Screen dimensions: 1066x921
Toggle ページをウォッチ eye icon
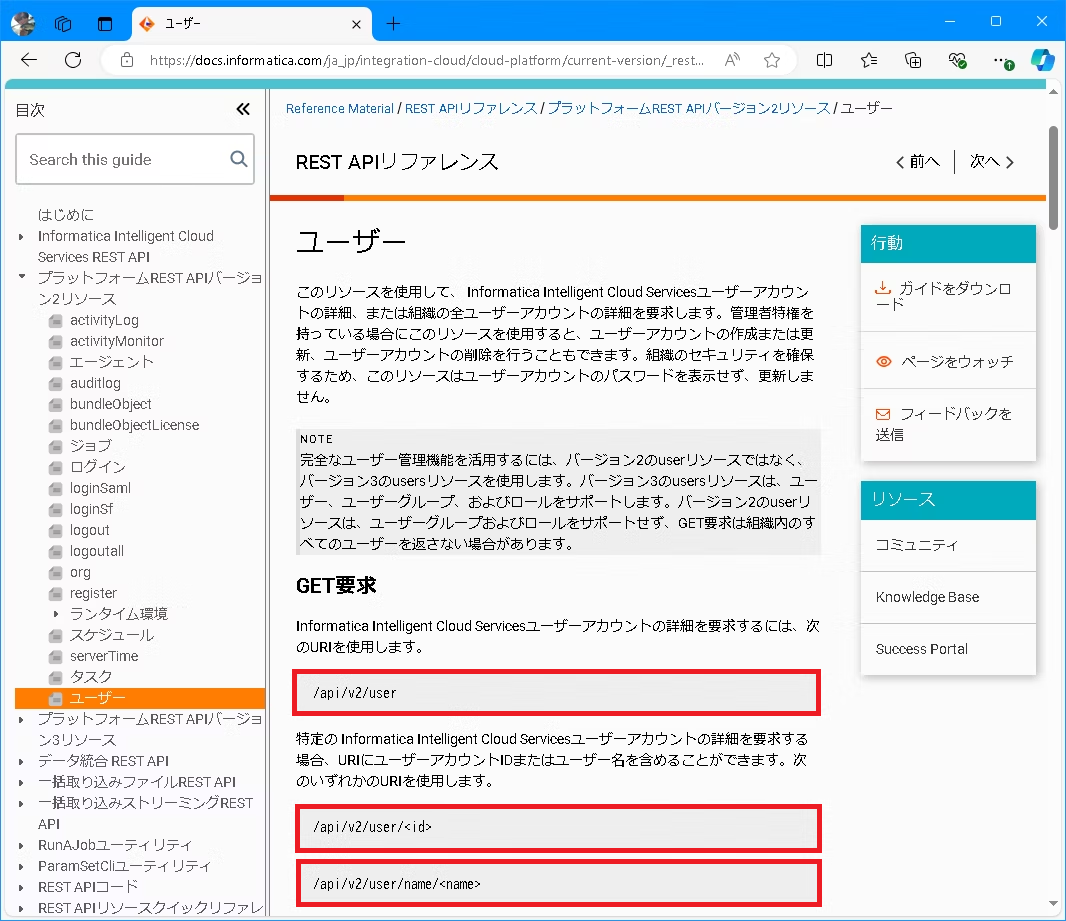point(883,362)
